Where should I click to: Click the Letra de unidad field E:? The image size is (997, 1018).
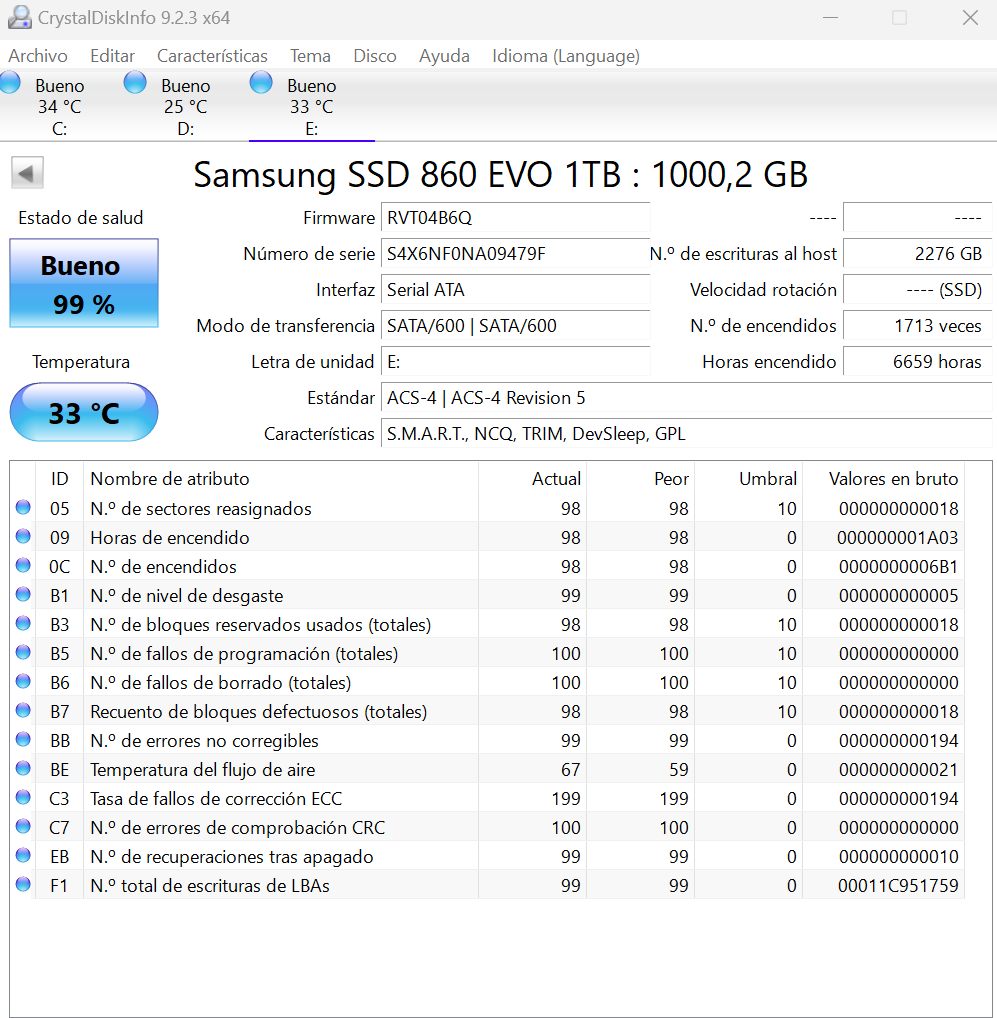[x=515, y=362]
